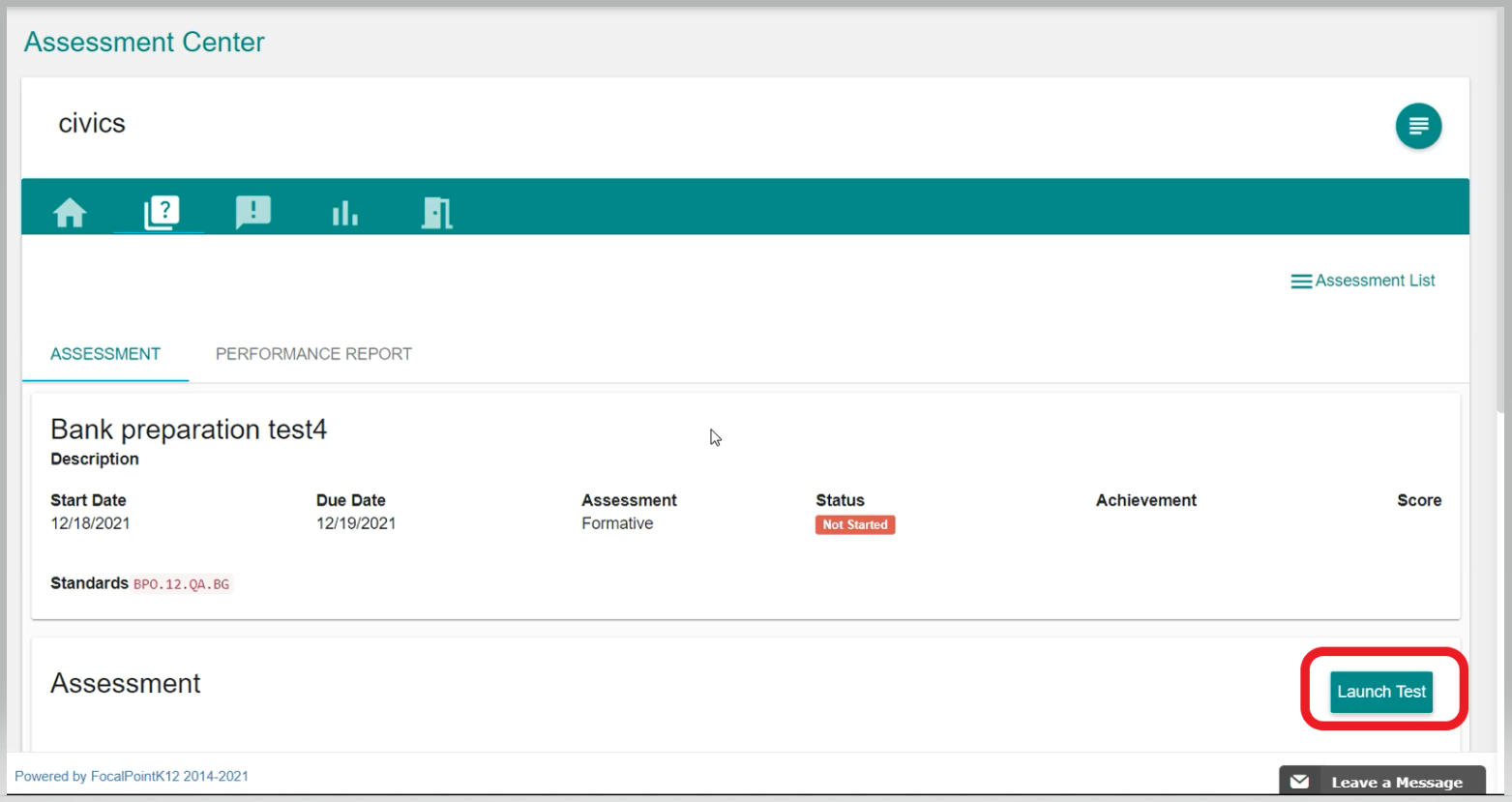
Task: Open the round teal menu button
Action: [x=1417, y=126]
